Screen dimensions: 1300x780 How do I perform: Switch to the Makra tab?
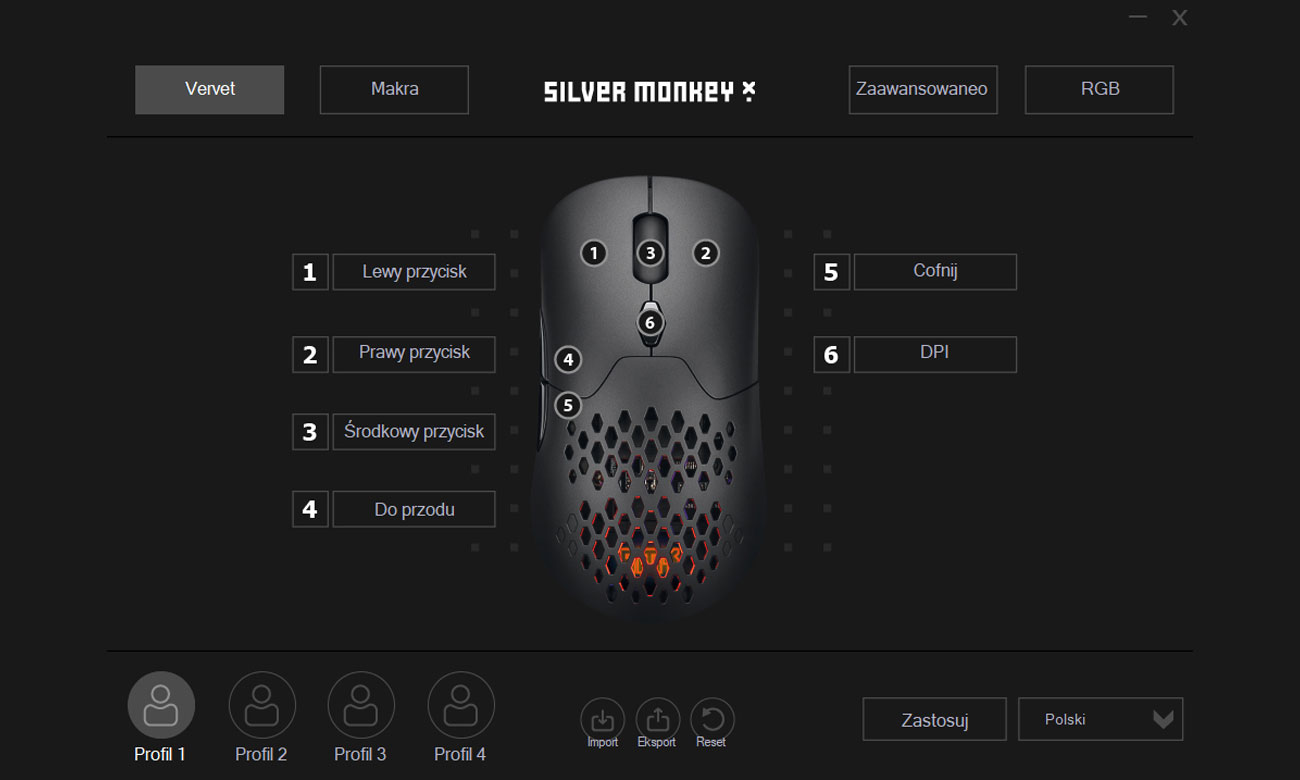pos(394,90)
